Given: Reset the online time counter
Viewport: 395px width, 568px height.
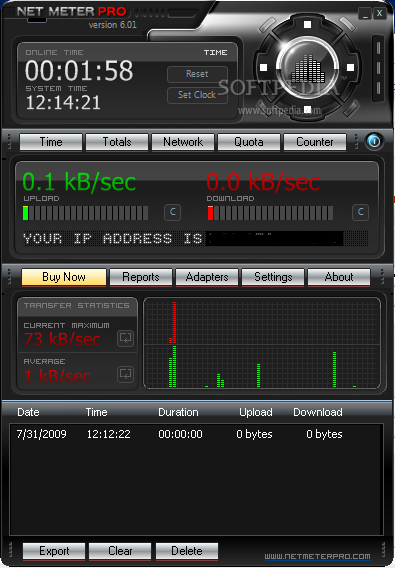Looking at the screenshot, I should (x=198, y=74).
